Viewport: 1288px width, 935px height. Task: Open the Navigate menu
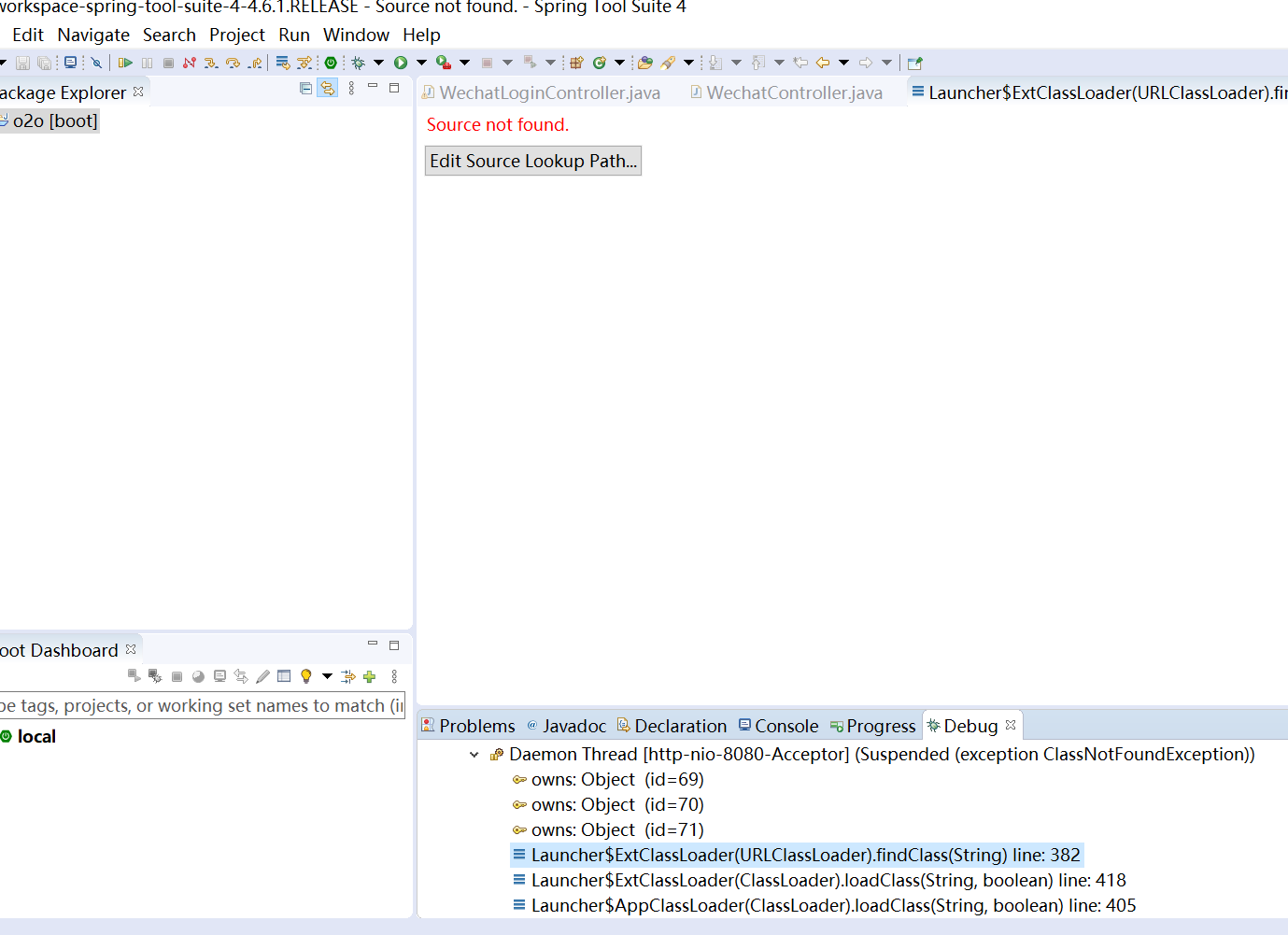click(93, 35)
